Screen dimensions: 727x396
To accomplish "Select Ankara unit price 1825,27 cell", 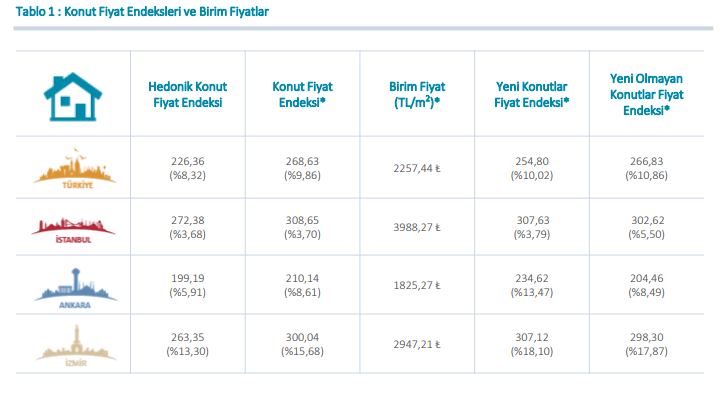I will pyautogui.click(x=417, y=285).
